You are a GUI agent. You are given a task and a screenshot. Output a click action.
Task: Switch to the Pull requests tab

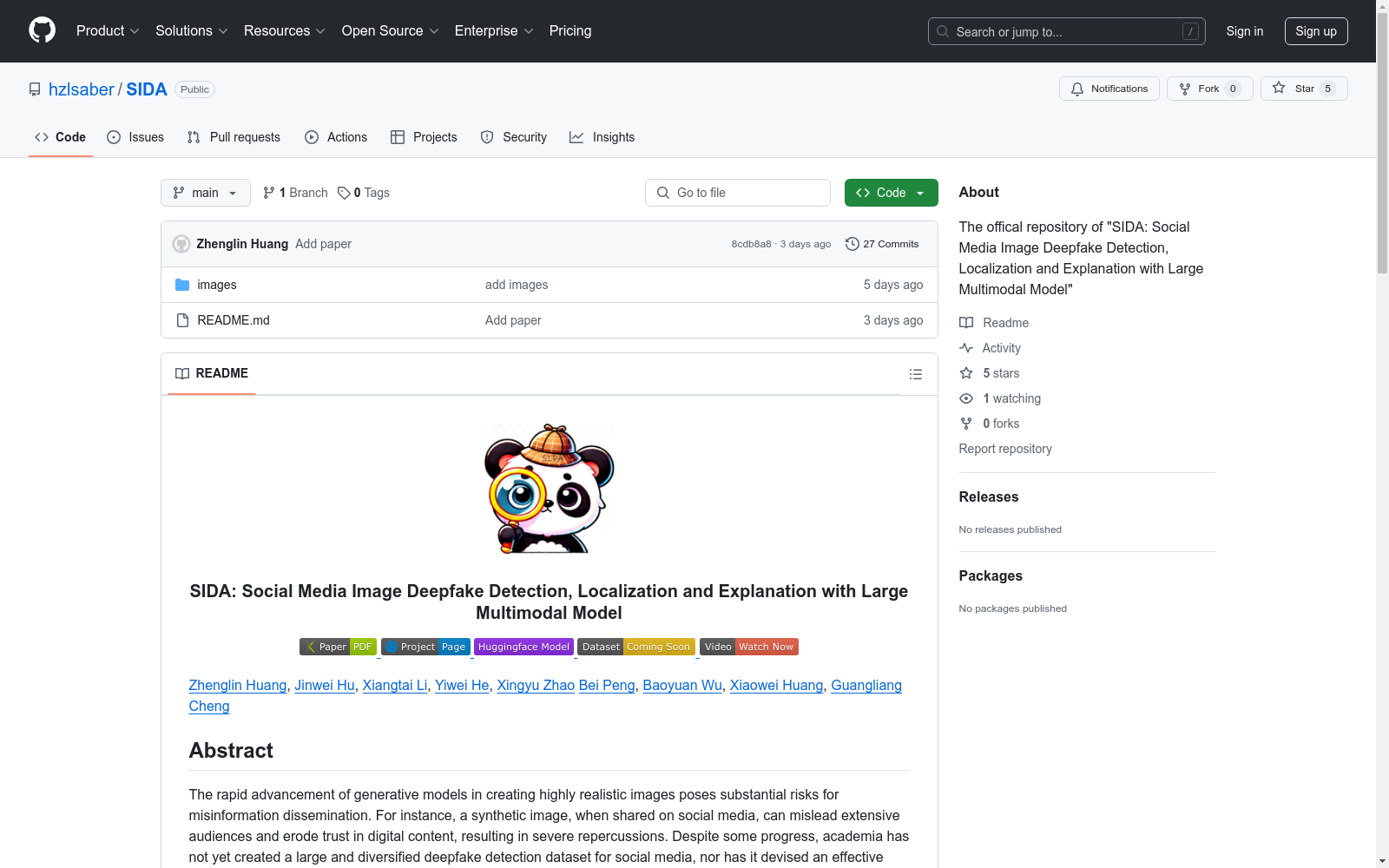234,137
